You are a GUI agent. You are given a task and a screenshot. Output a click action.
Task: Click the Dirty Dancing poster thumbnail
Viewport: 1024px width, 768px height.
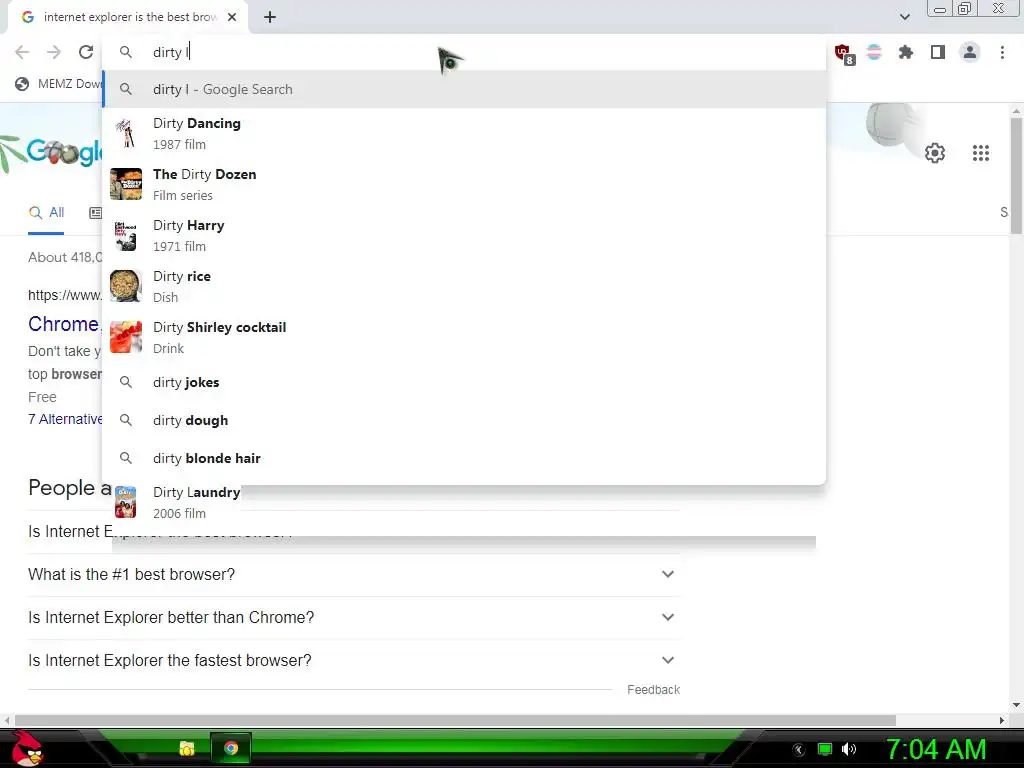126,133
